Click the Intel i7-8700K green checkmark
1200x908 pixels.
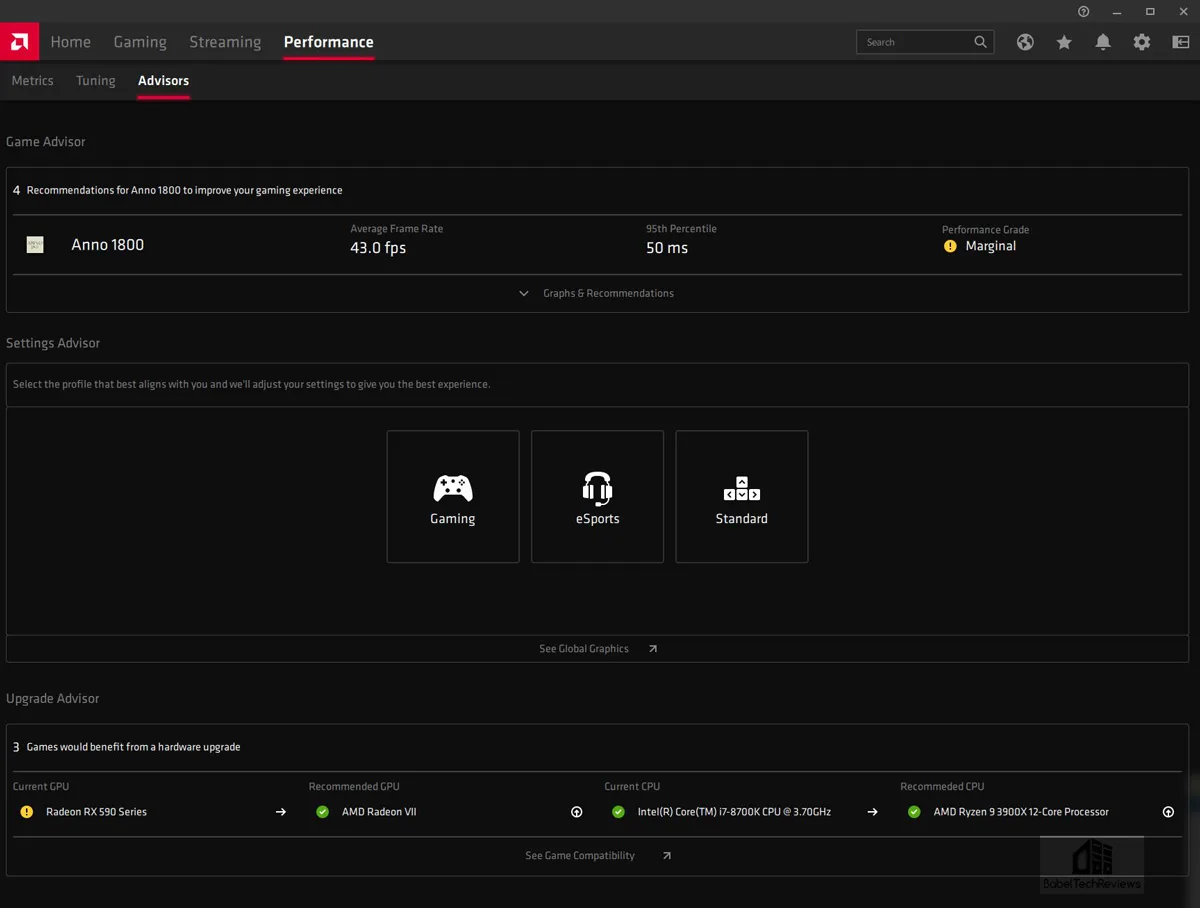tap(618, 812)
